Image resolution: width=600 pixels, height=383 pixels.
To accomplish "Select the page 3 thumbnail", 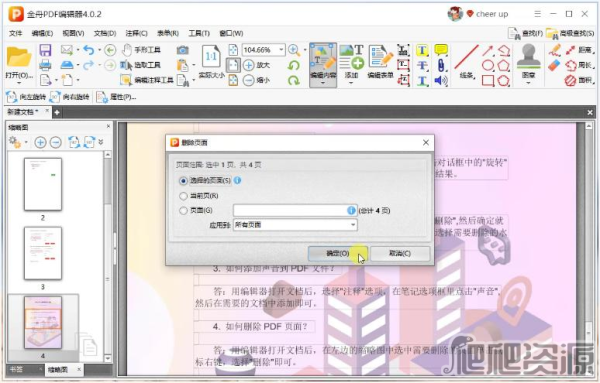I will pyautogui.click(x=43, y=253).
